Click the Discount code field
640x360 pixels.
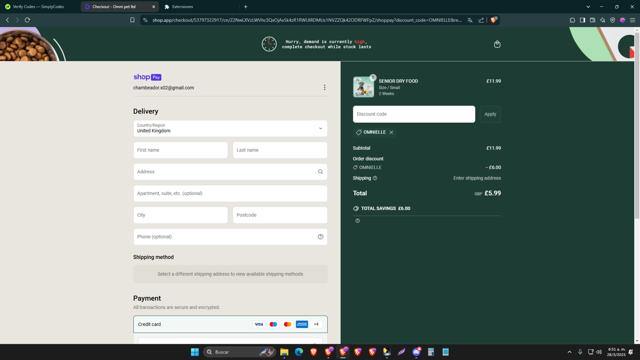pos(414,114)
